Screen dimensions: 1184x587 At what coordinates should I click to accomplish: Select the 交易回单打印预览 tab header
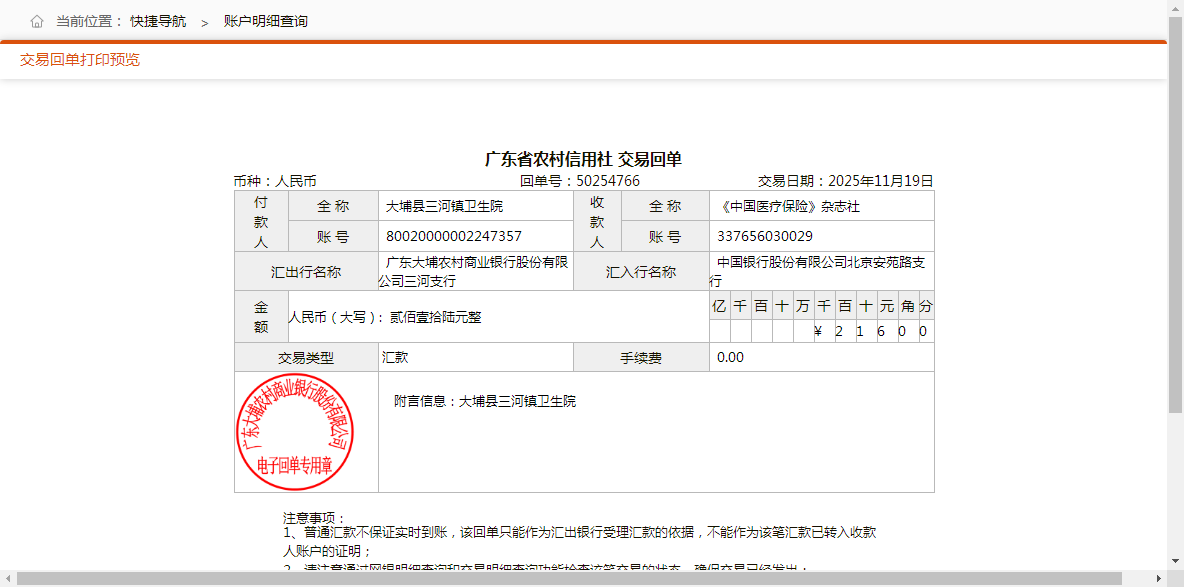(x=80, y=60)
